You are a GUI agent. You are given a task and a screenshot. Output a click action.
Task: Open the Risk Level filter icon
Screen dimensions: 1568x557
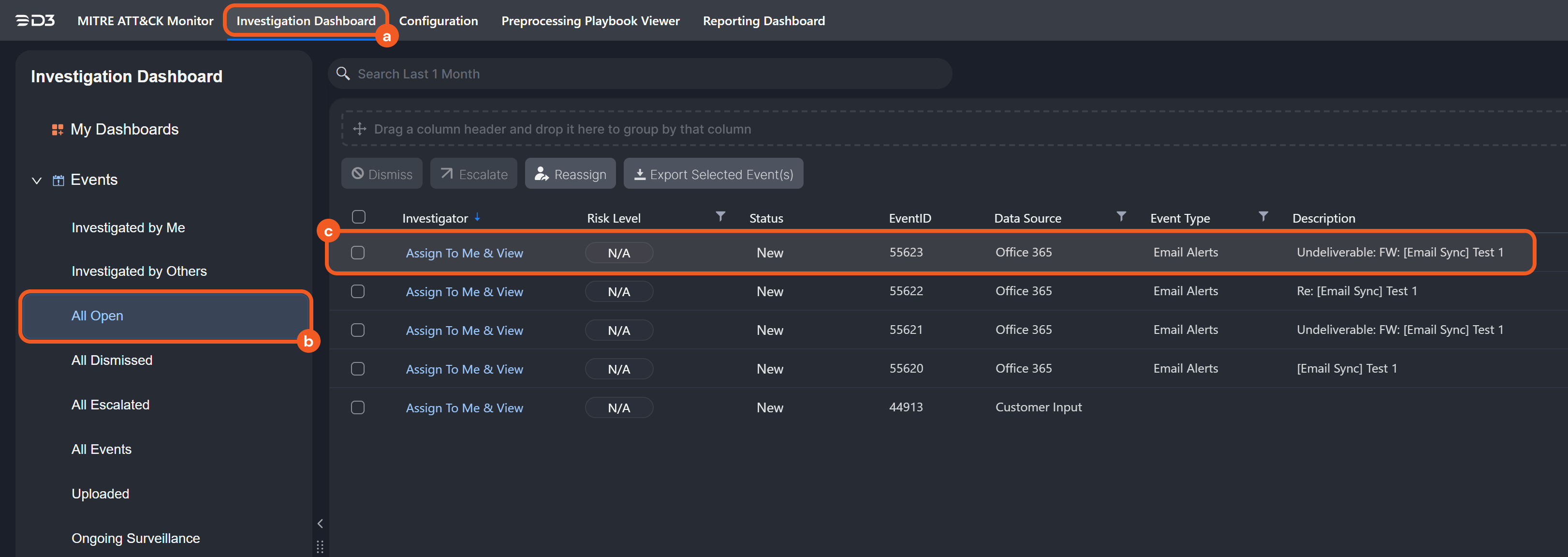point(720,217)
